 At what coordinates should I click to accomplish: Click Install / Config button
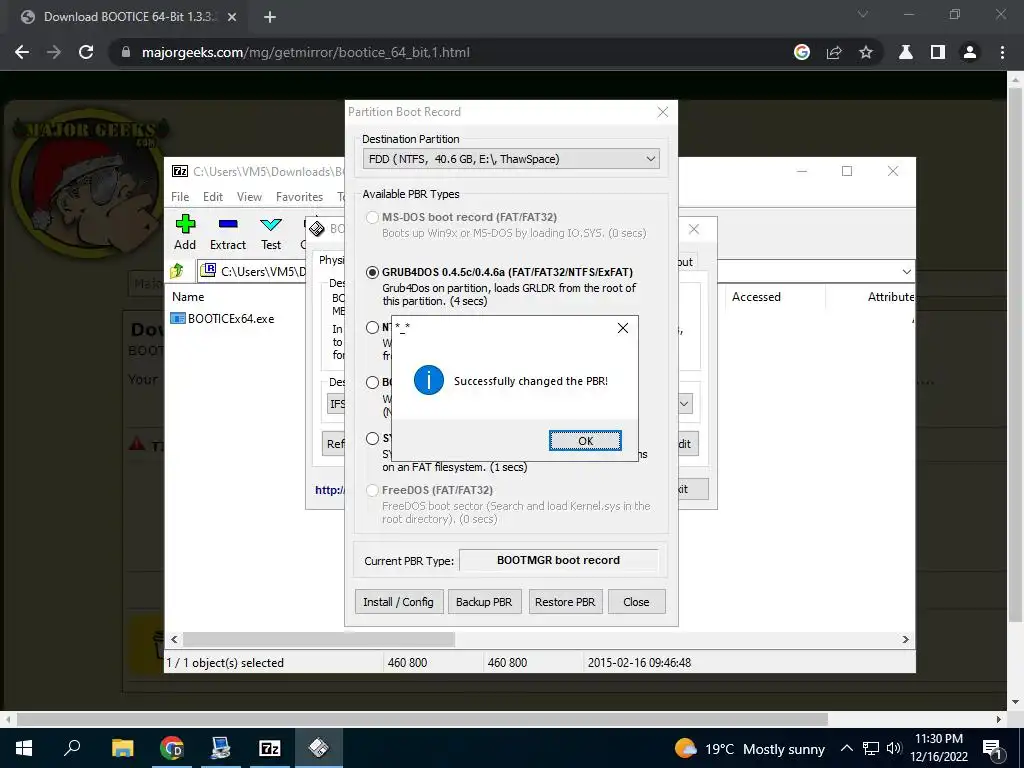(x=398, y=601)
